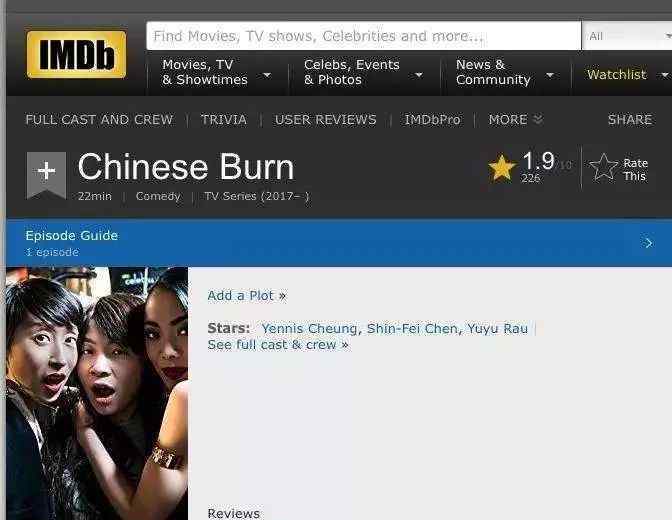The image size is (672, 520).
Task: Open the All search category selector
Action: 627,36
